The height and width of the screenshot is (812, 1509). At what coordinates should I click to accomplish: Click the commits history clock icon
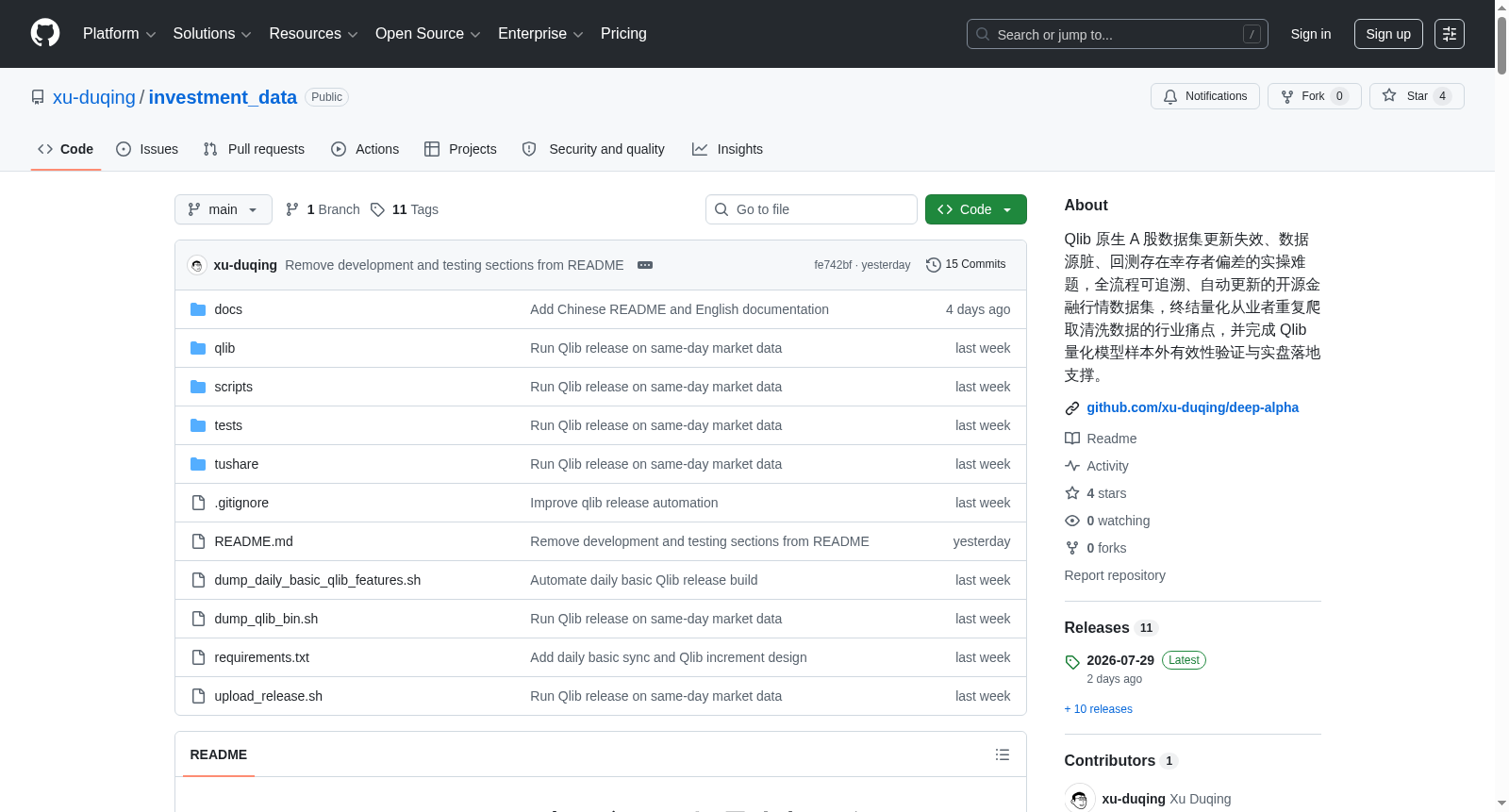click(x=934, y=265)
